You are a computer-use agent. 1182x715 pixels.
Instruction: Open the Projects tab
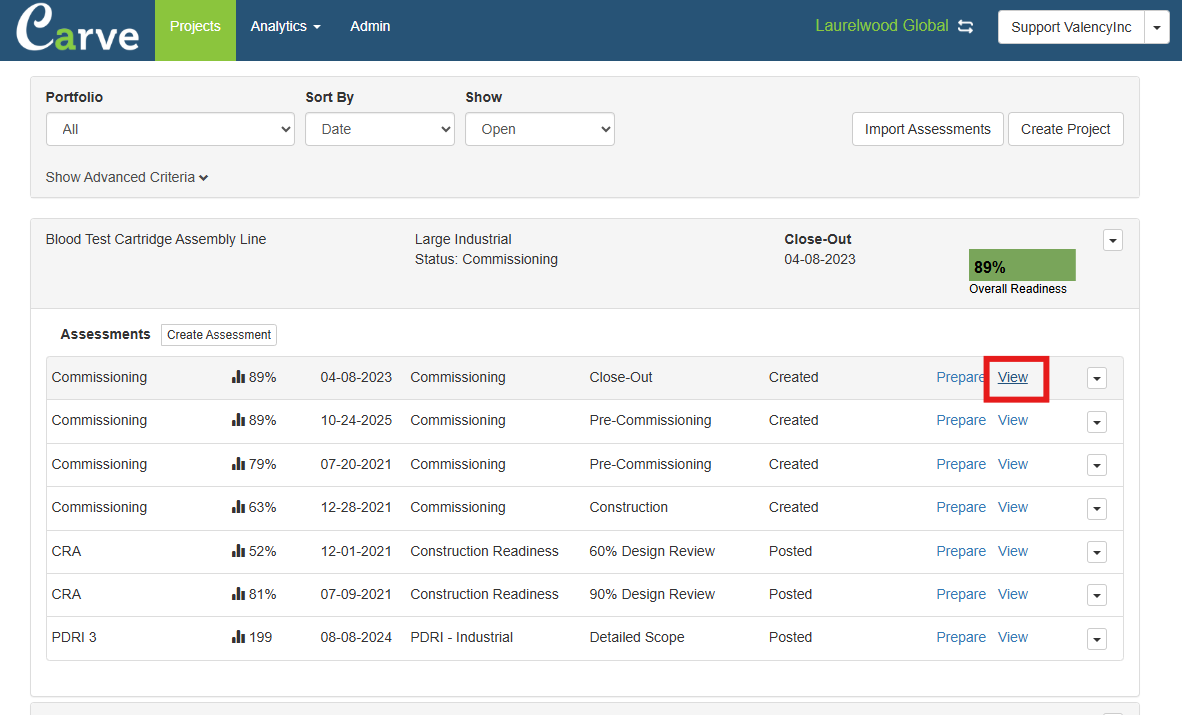click(195, 27)
